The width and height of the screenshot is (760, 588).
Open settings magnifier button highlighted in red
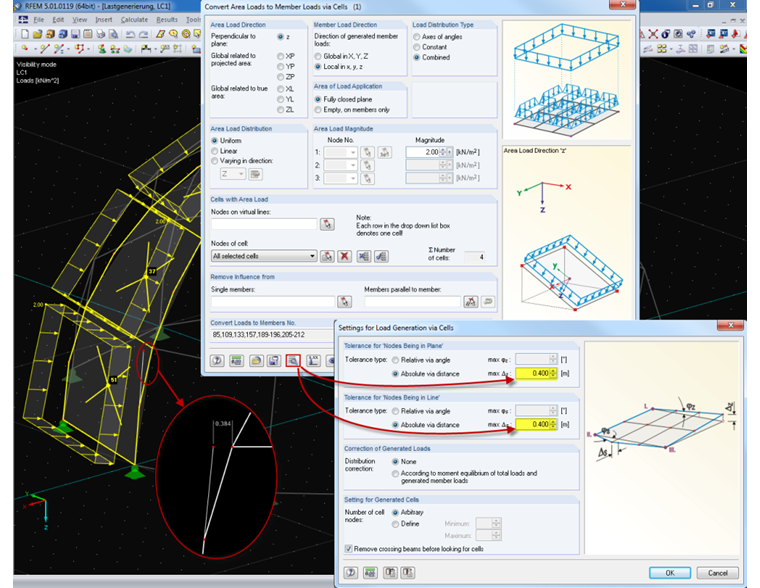click(293, 360)
